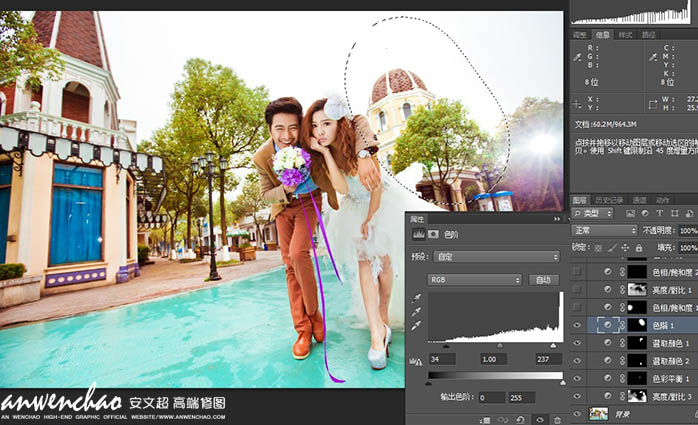Filter layers by pixel layer icon
Screen dimensions: 698x425
tap(630, 214)
